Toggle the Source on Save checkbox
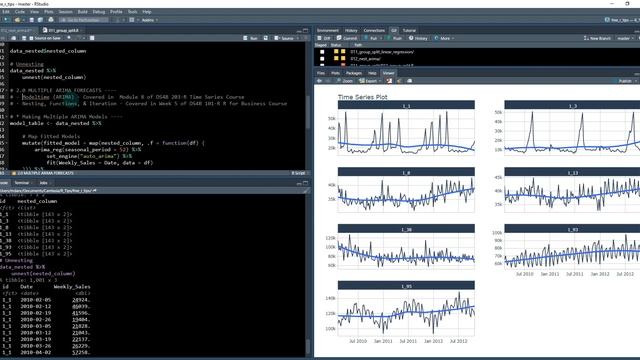The height and width of the screenshot is (360, 640). click(x=31, y=38)
